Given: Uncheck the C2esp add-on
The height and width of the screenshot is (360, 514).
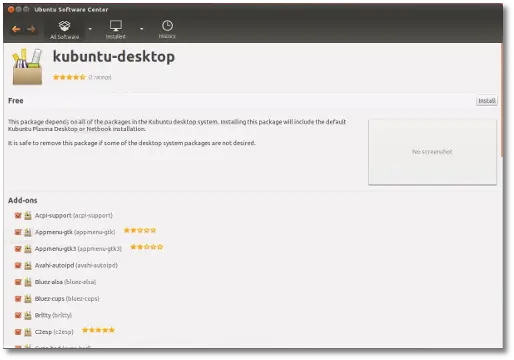Looking at the screenshot, I should (x=18, y=332).
